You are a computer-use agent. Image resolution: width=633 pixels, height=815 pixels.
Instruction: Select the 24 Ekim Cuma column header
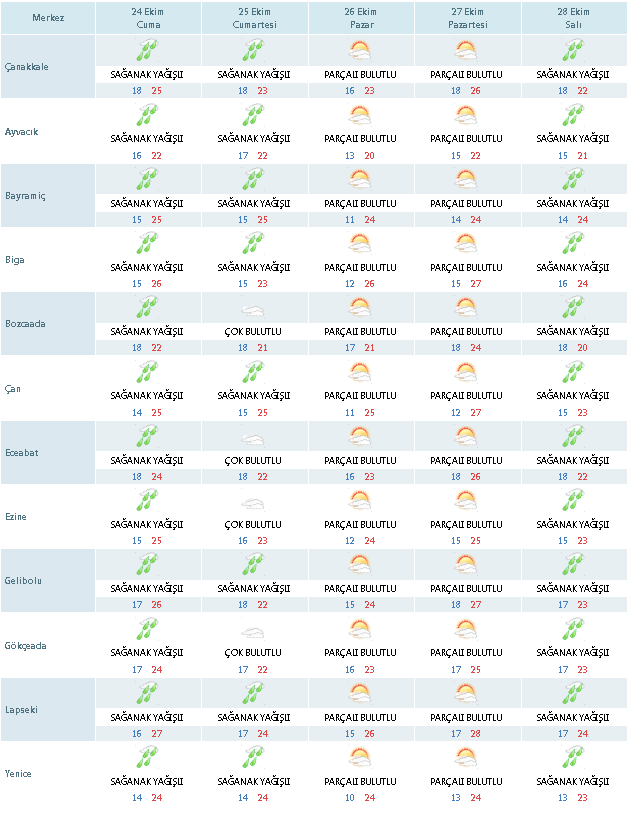[147, 18]
